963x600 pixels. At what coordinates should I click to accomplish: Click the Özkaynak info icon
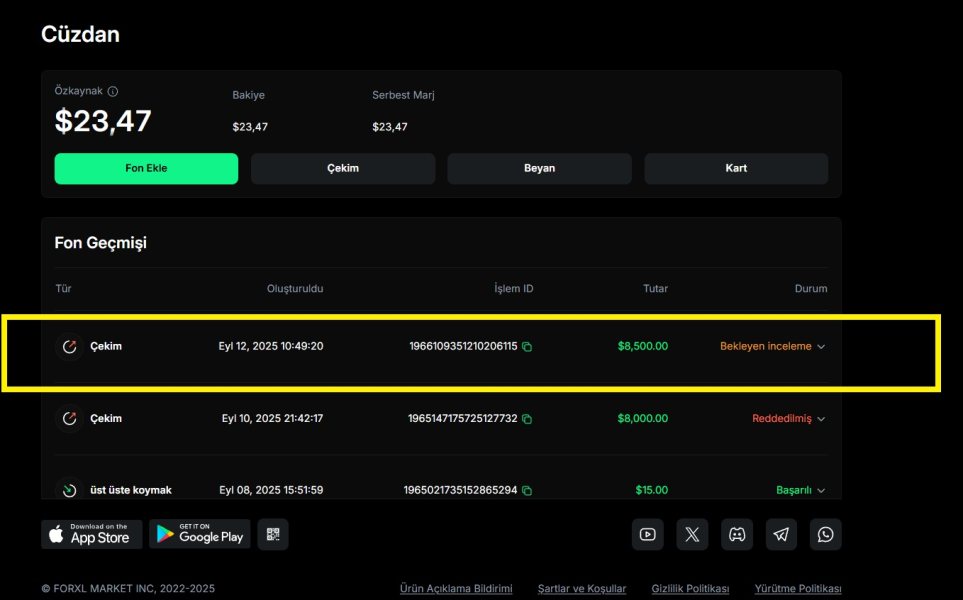[x=113, y=92]
